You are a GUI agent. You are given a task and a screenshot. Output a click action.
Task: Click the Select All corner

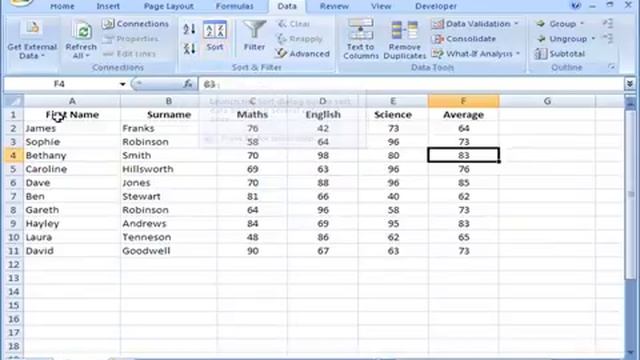click(x=13, y=101)
